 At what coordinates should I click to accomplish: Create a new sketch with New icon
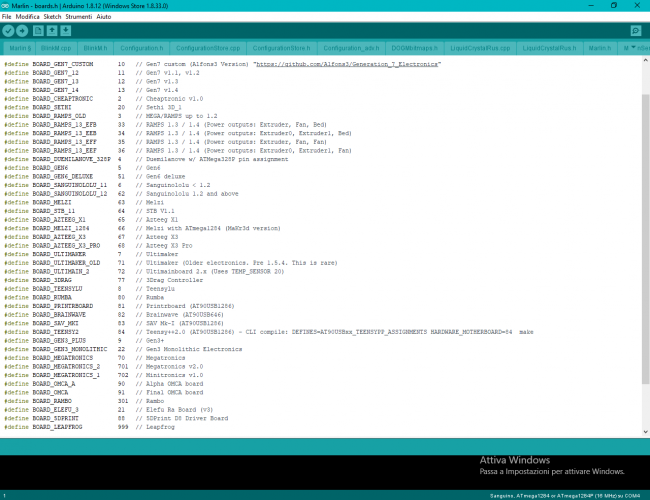(37, 31)
